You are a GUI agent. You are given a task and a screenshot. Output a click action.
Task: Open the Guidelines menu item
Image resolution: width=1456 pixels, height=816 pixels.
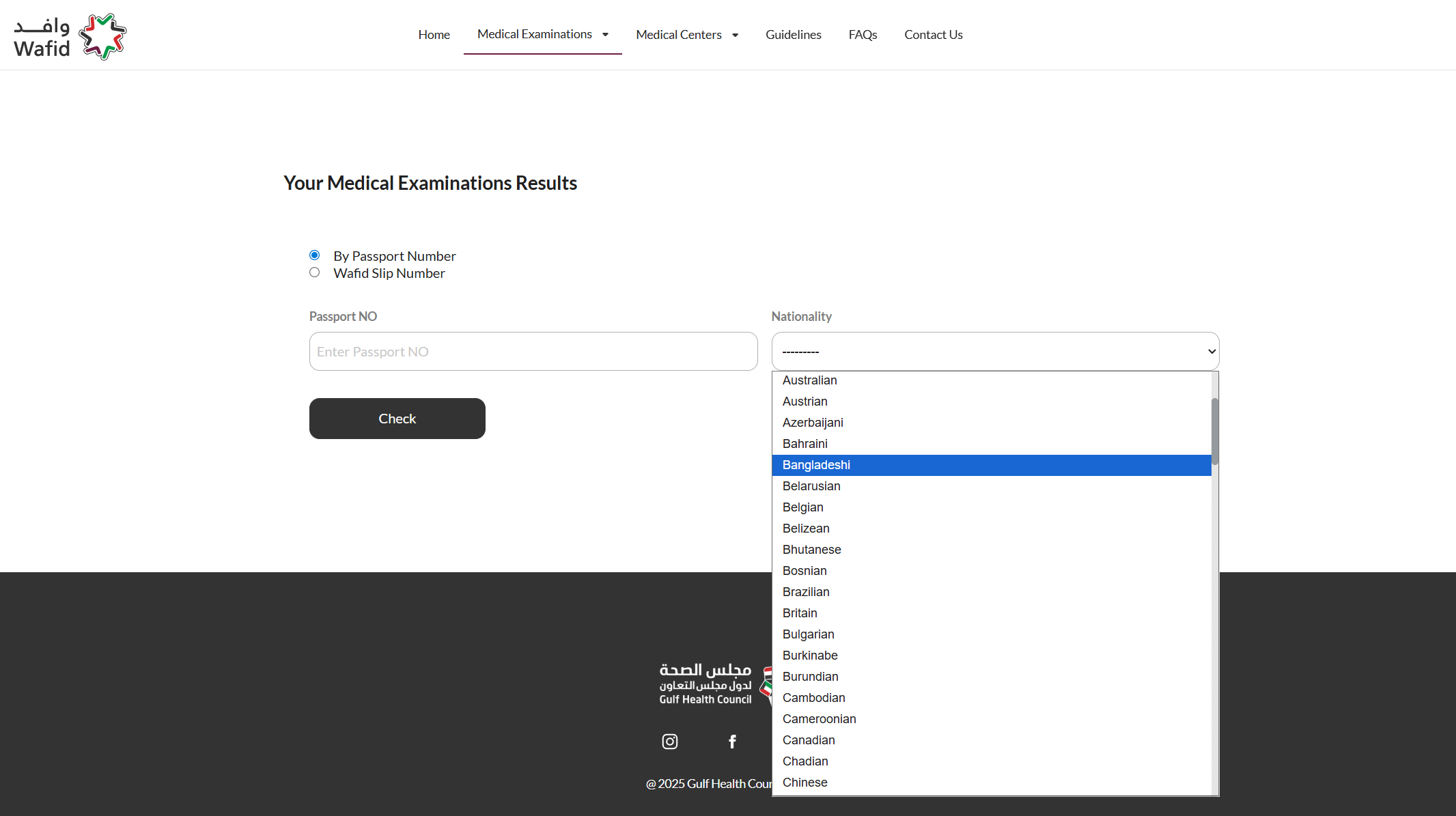coord(793,35)
